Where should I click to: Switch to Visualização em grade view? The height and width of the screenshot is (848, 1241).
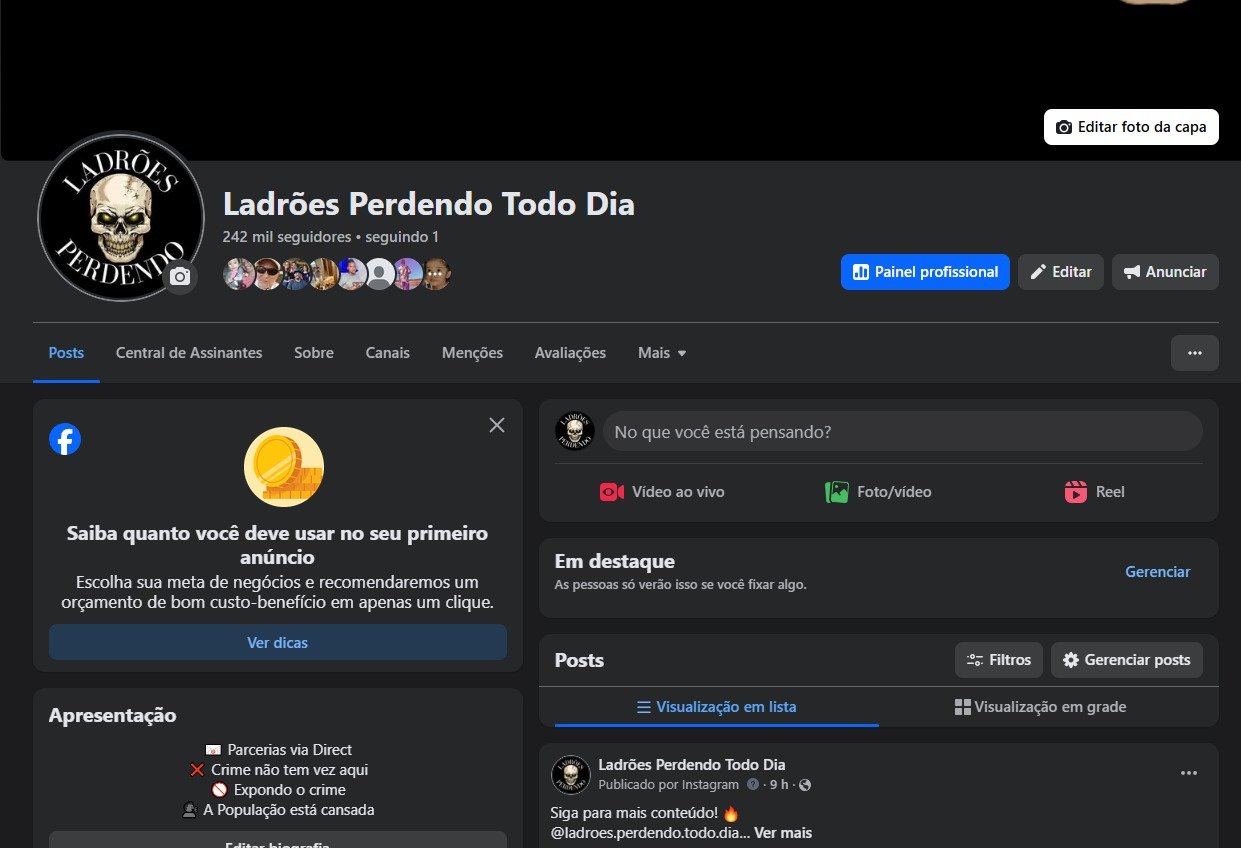tap(1040, 707)
